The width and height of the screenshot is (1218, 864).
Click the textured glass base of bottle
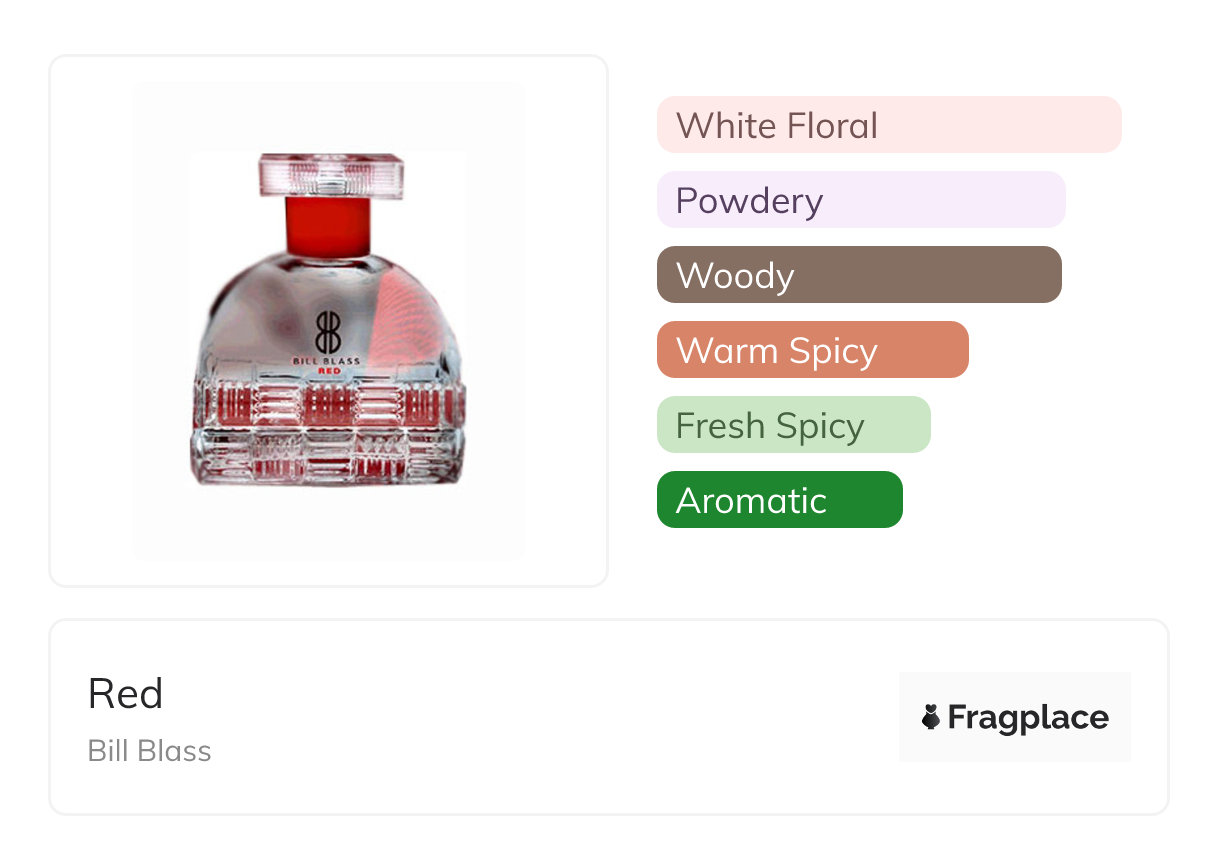point(328,432)
